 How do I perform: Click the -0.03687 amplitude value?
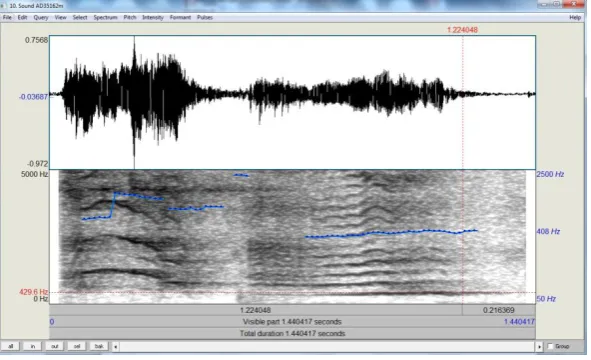click(x=34, y=97)
